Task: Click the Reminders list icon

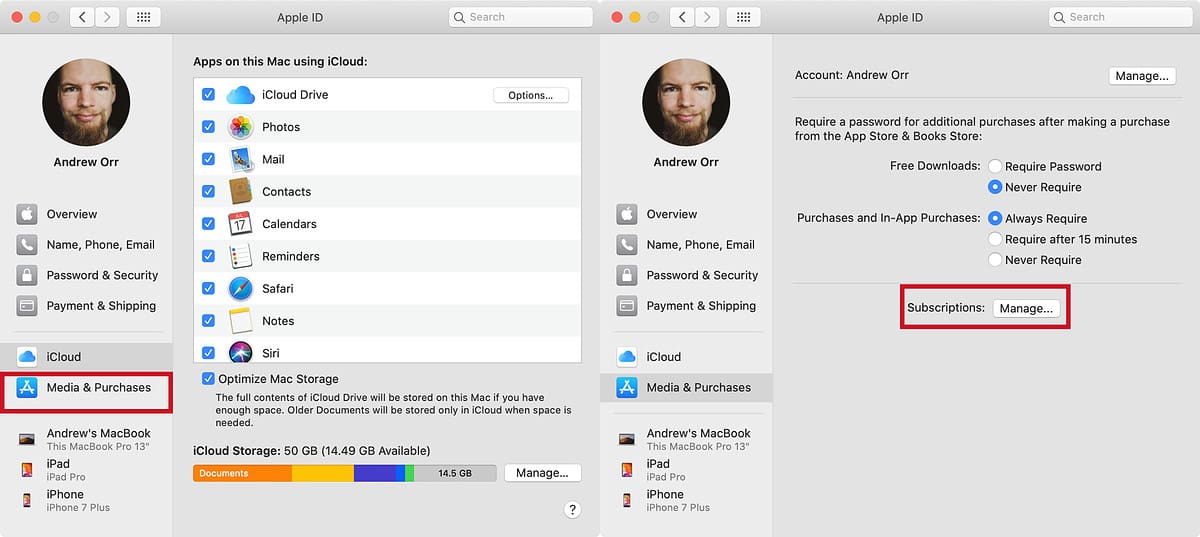Action: tap(241, 256)
